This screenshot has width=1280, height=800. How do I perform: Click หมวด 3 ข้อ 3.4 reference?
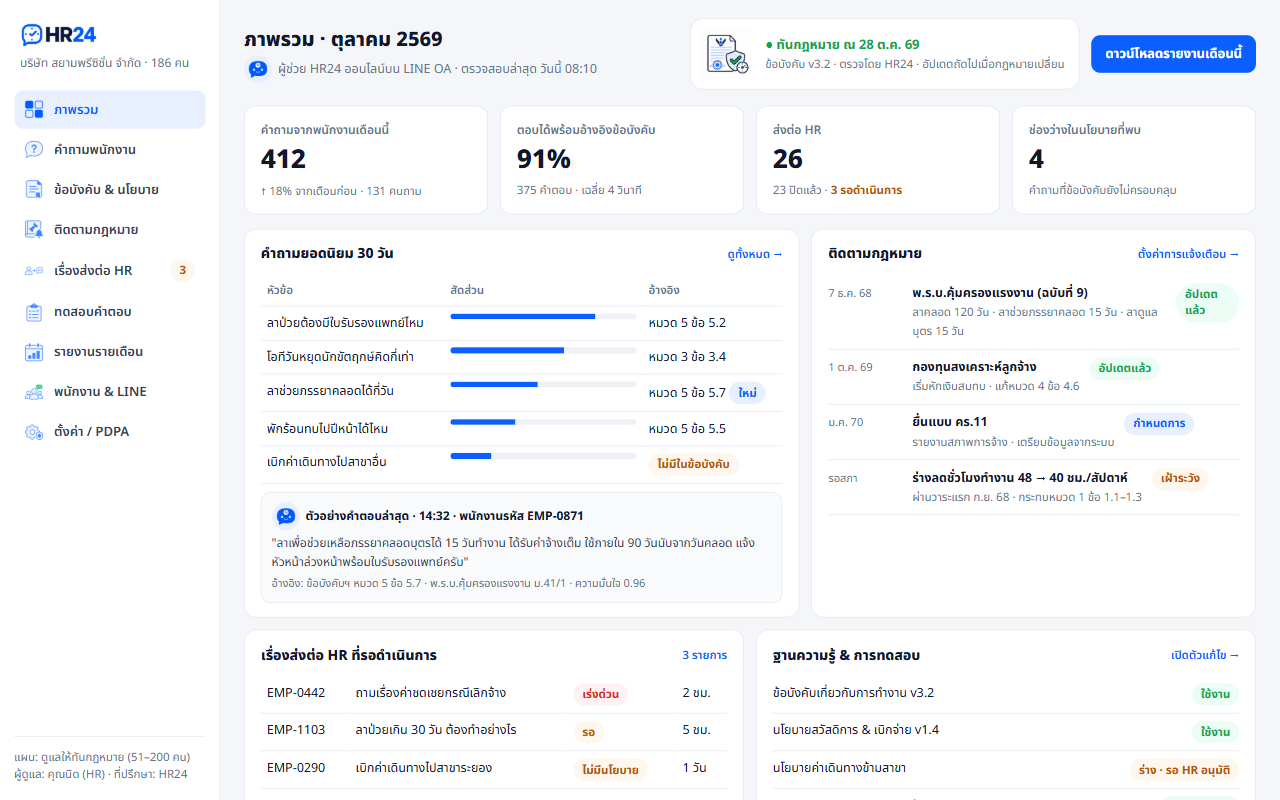pyautogui.click(x=687, y=357)
